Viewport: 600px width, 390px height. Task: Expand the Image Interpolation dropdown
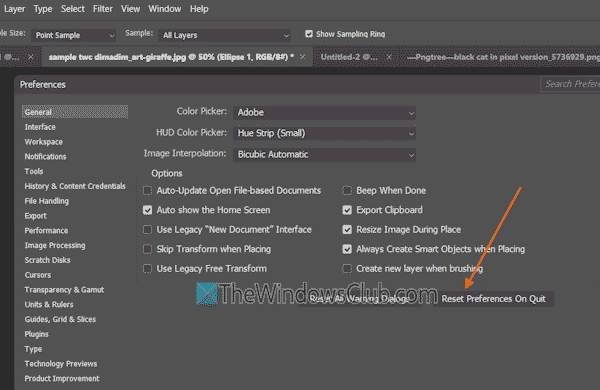324,155
